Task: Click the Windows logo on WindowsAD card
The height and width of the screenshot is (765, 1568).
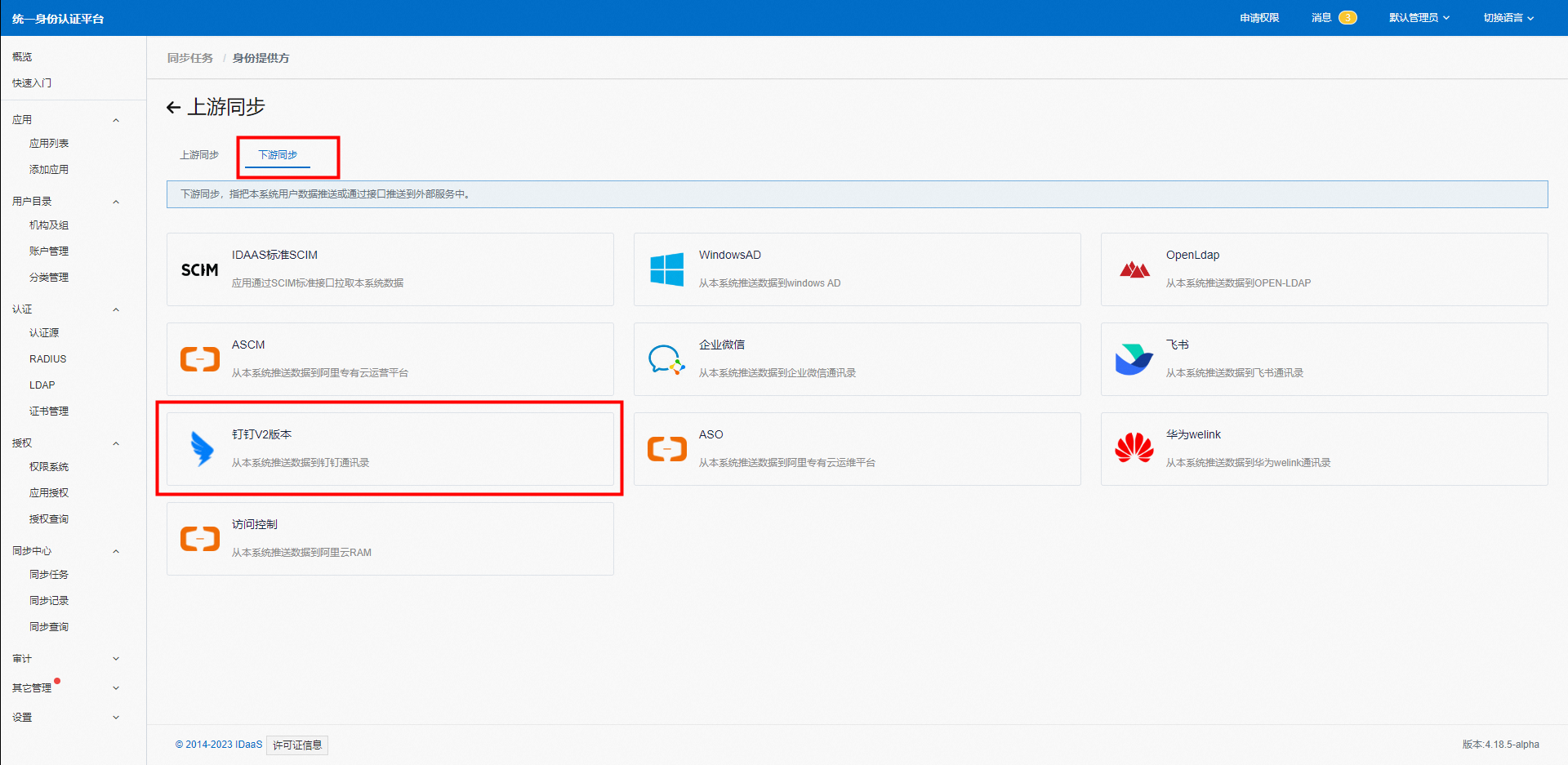Action: click(x=666, y=269)
